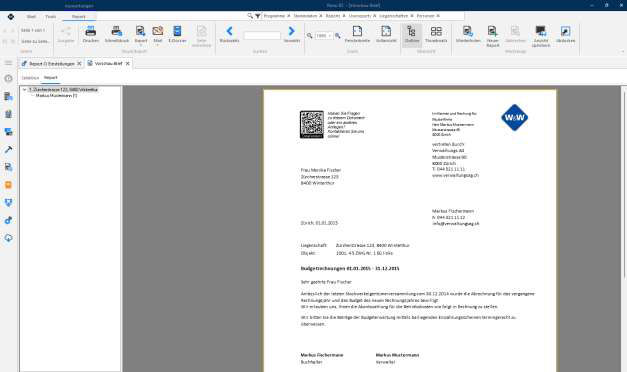Click the Drucken printer icon

point(91,31)
